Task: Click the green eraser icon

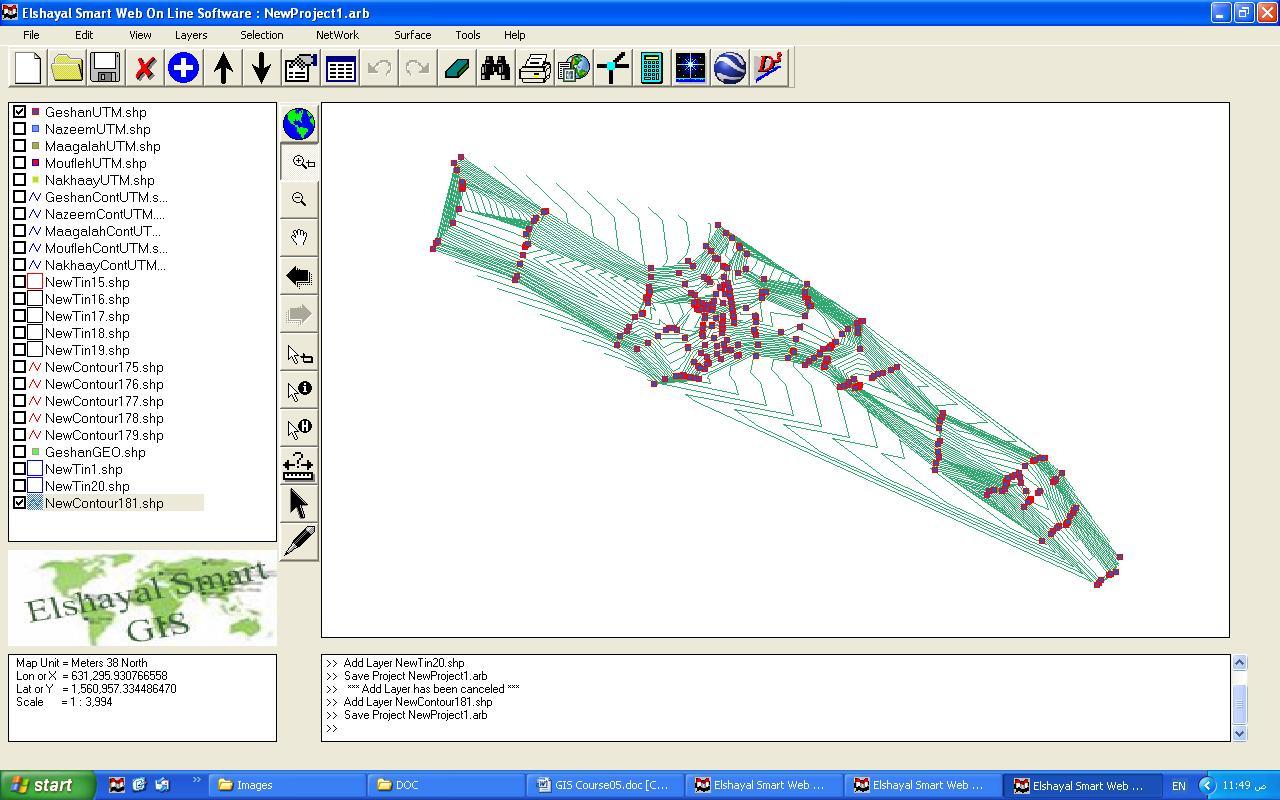Action: click(x=457, y=68)
